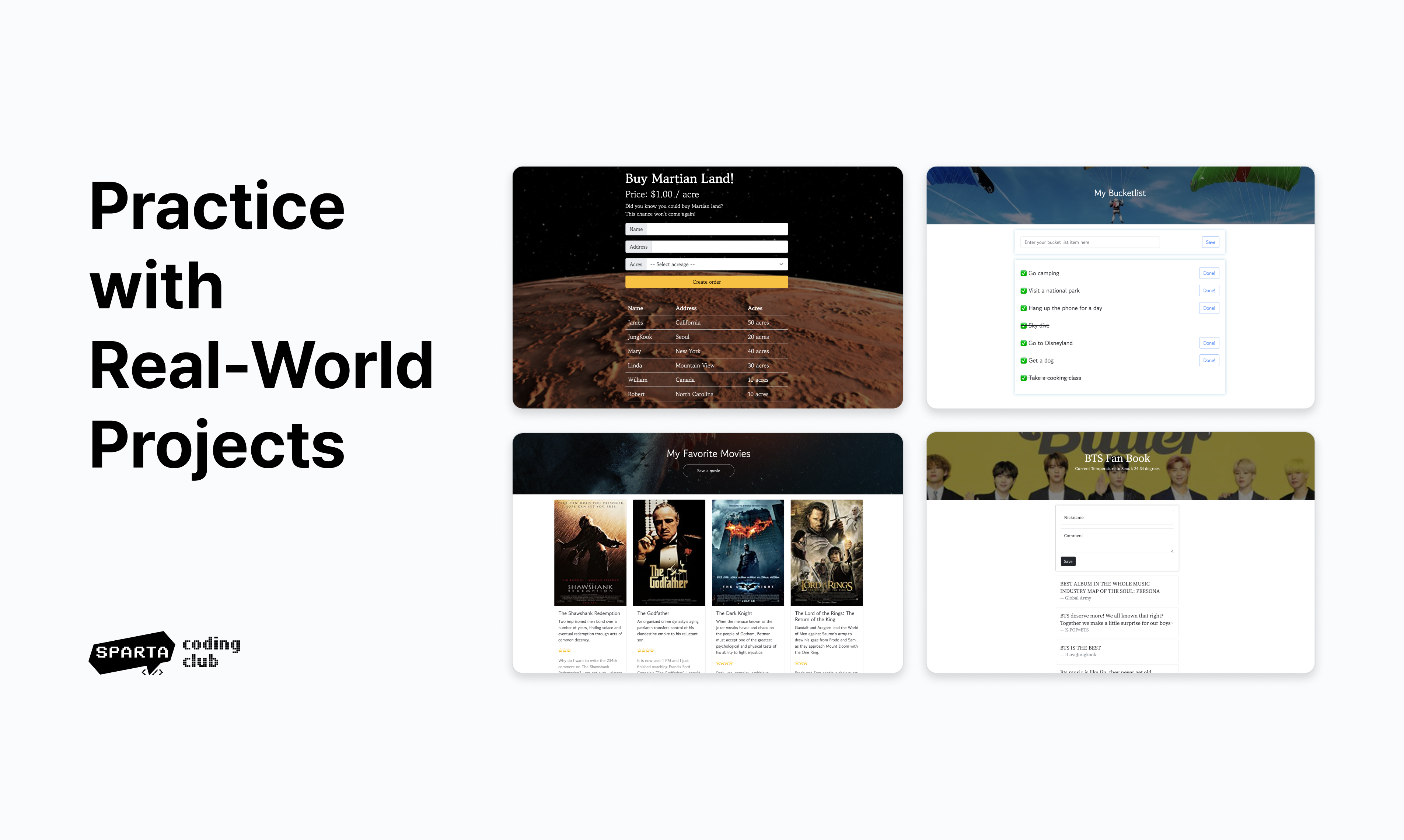Image resolution: width=1404 pixels, height=840 pixels.
Task: Click the Nickname field in BTS Fan Book
Action: (1117, 517)
